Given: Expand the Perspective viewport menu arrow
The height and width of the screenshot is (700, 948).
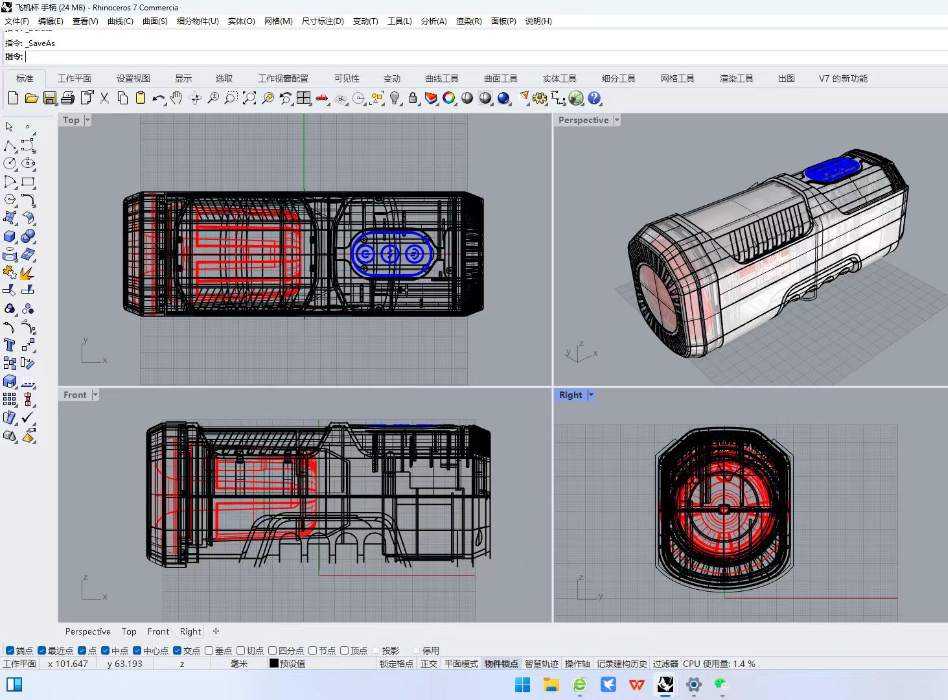Looking at the screenshot, I should pyautogui.click(x=616, y=120).
